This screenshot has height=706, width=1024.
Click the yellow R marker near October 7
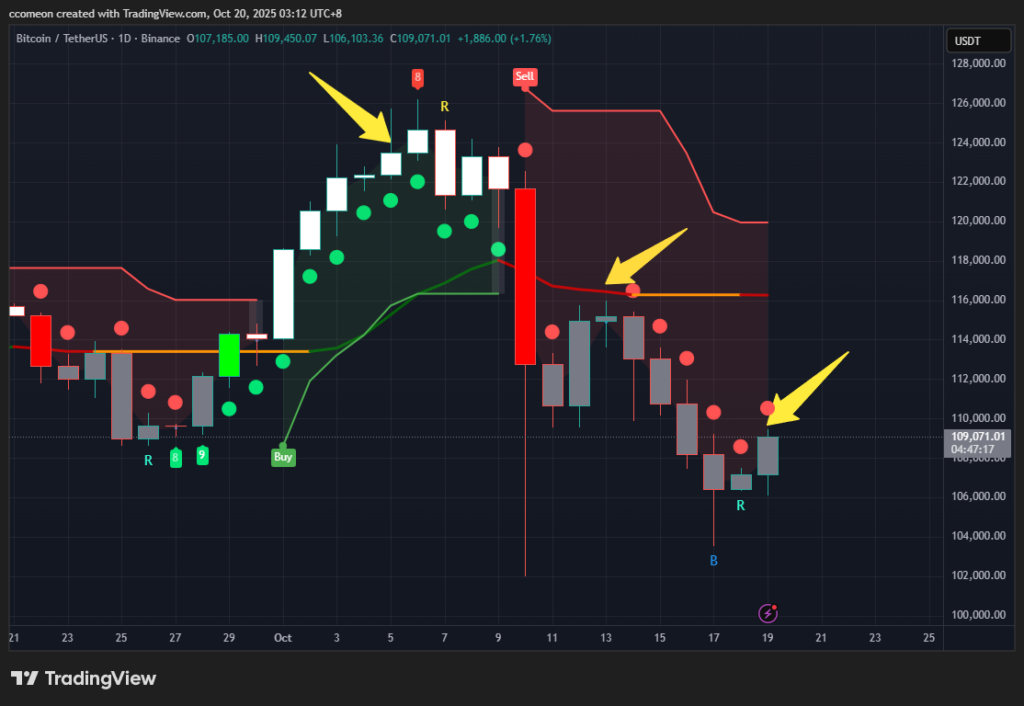(x=444, y=106)
